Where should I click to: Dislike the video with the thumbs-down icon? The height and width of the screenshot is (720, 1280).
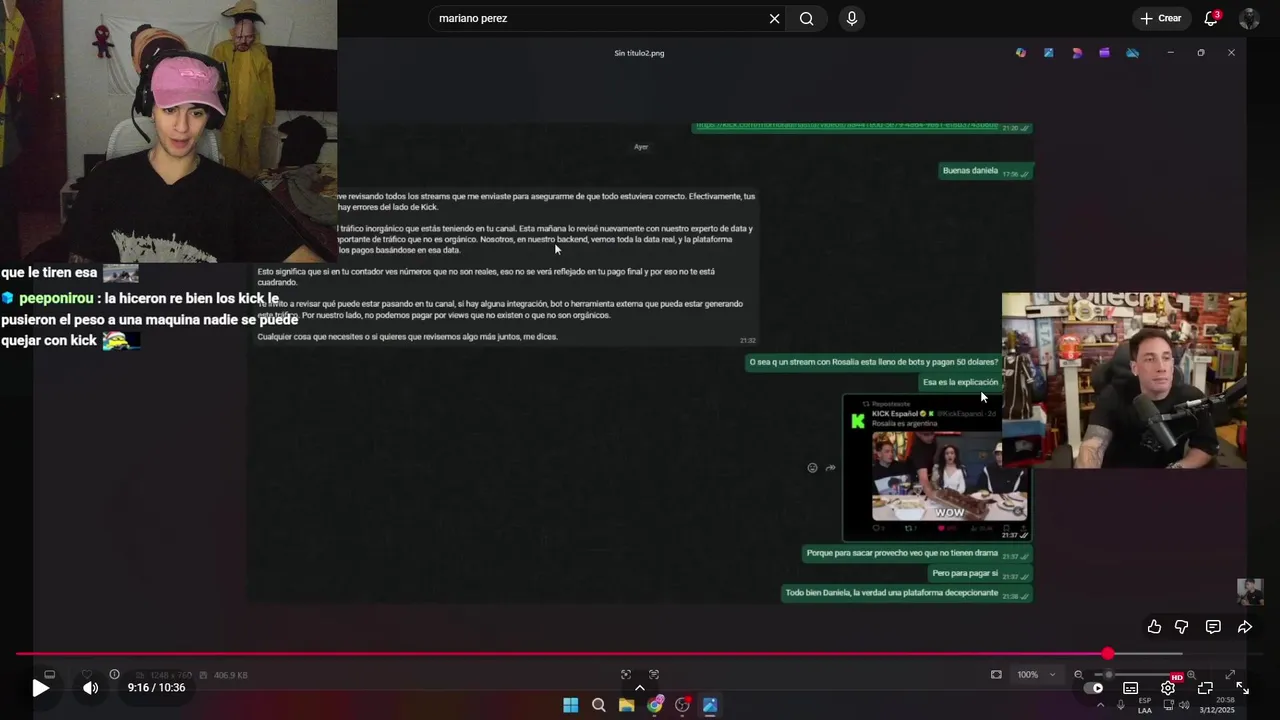[1182, 627]
